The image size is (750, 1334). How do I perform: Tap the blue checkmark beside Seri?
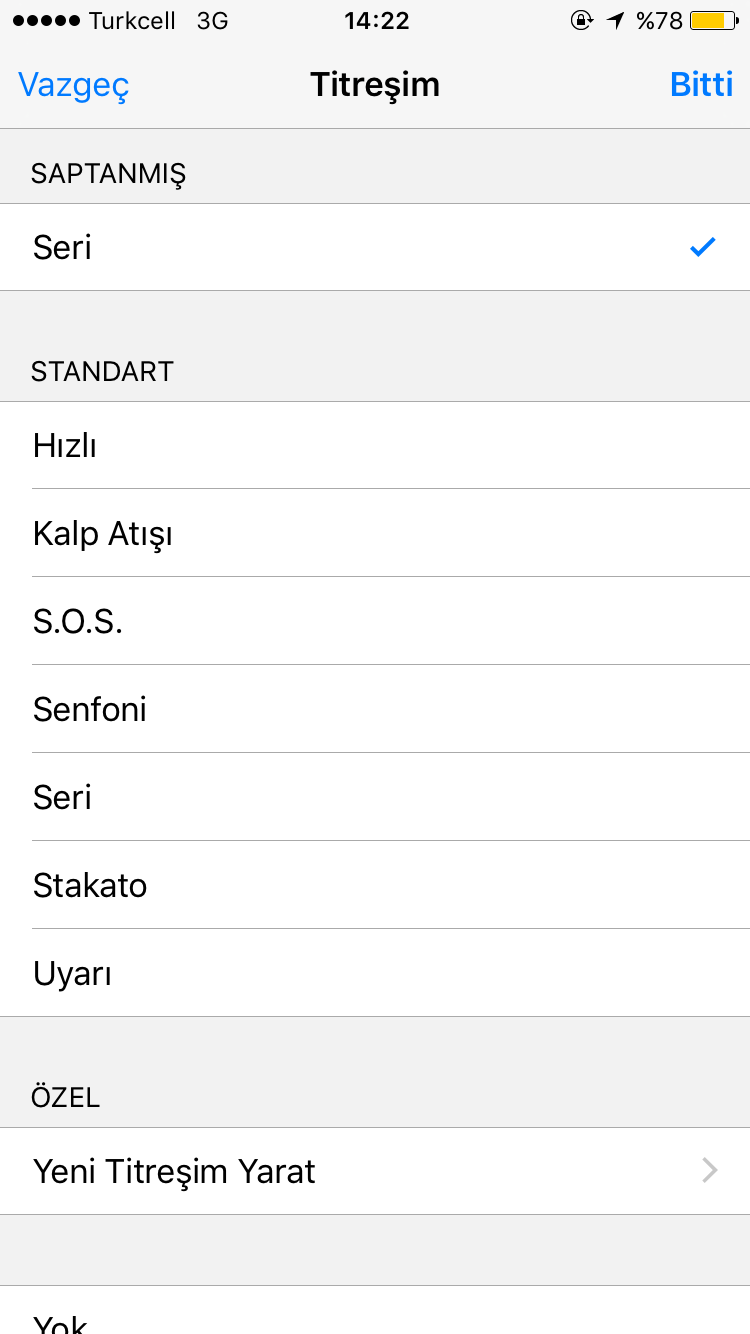(703, 247)
